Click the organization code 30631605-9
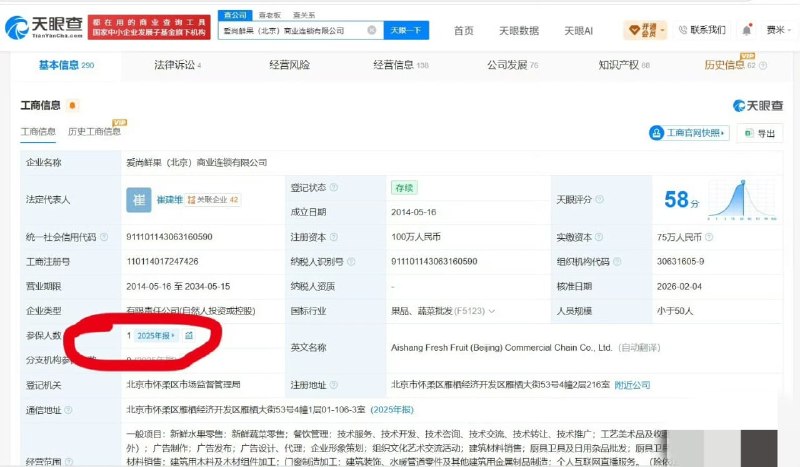 tap(680, 262)
